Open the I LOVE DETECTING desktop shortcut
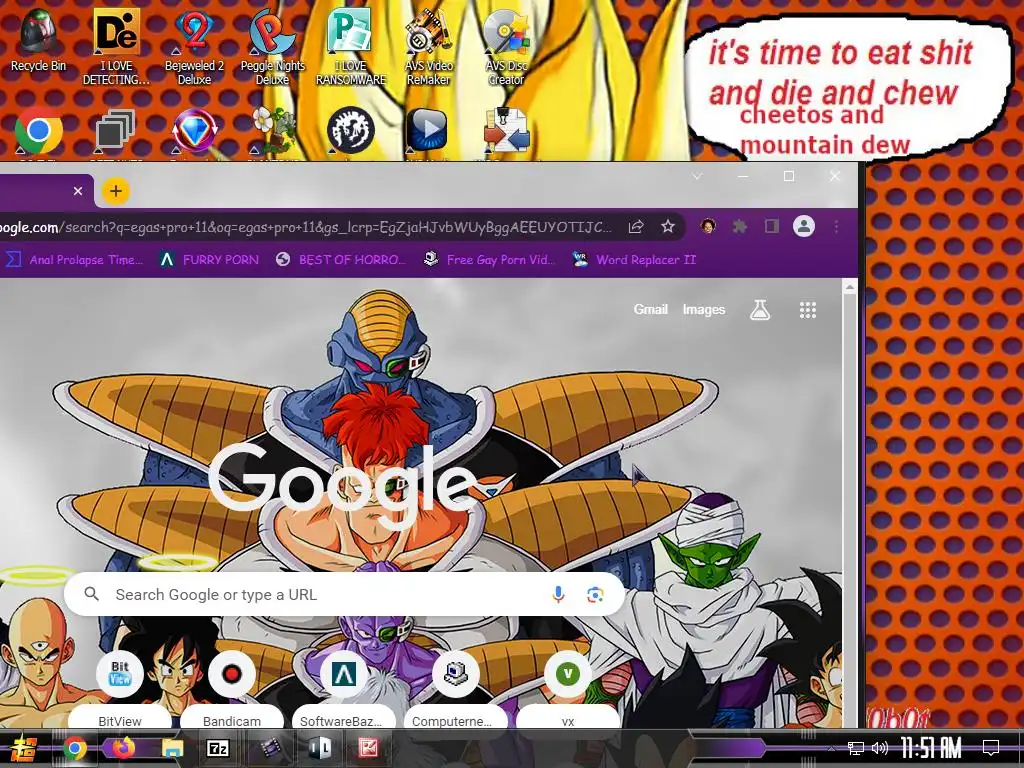 pos(116,46)
